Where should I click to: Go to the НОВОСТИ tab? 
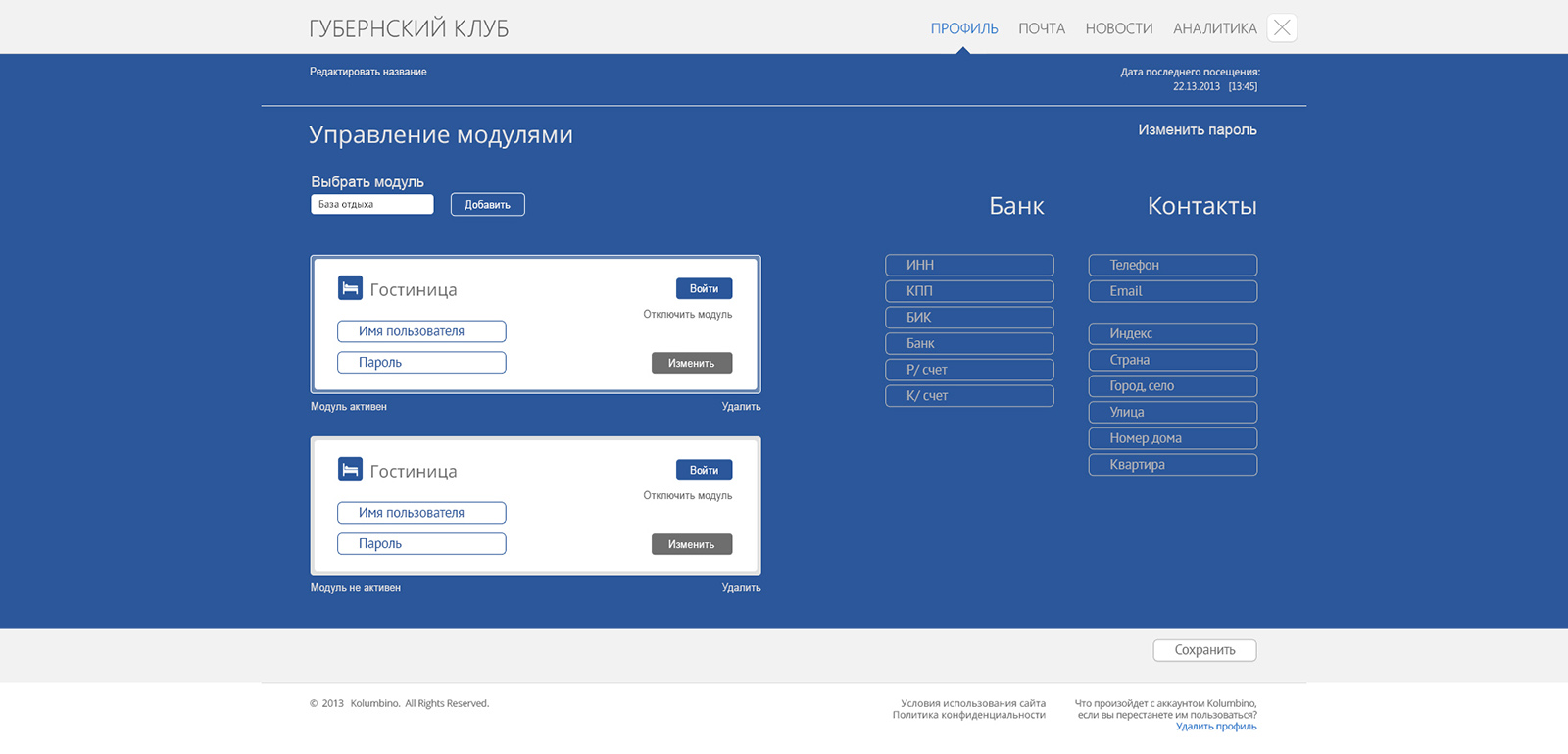[x=1119, y=28]
